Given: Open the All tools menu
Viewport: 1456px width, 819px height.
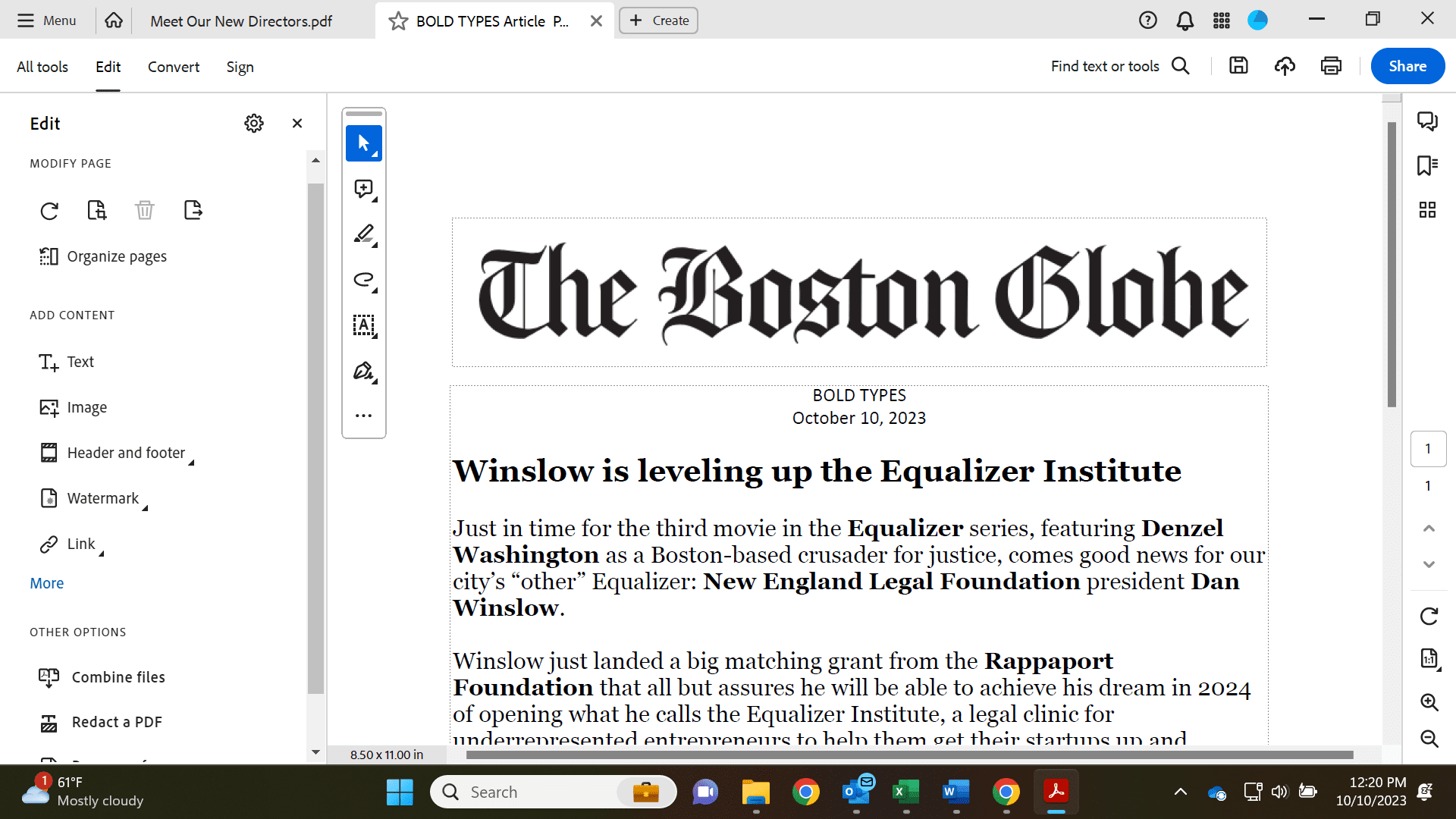Looking at the screenshot, I should (42, 67).
